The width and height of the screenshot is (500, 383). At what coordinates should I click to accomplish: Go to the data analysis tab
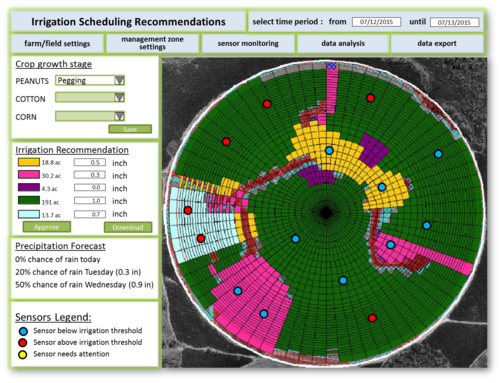[x=343, y=44]
